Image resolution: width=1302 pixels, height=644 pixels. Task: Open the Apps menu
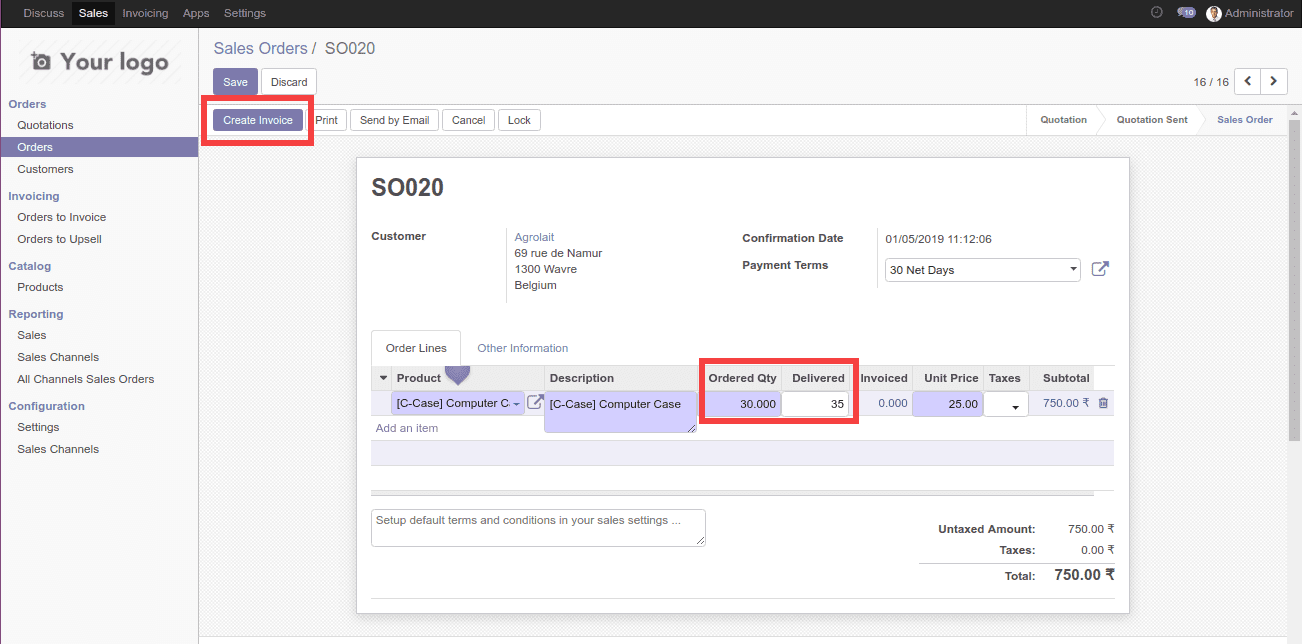click(x=196, y=13)
